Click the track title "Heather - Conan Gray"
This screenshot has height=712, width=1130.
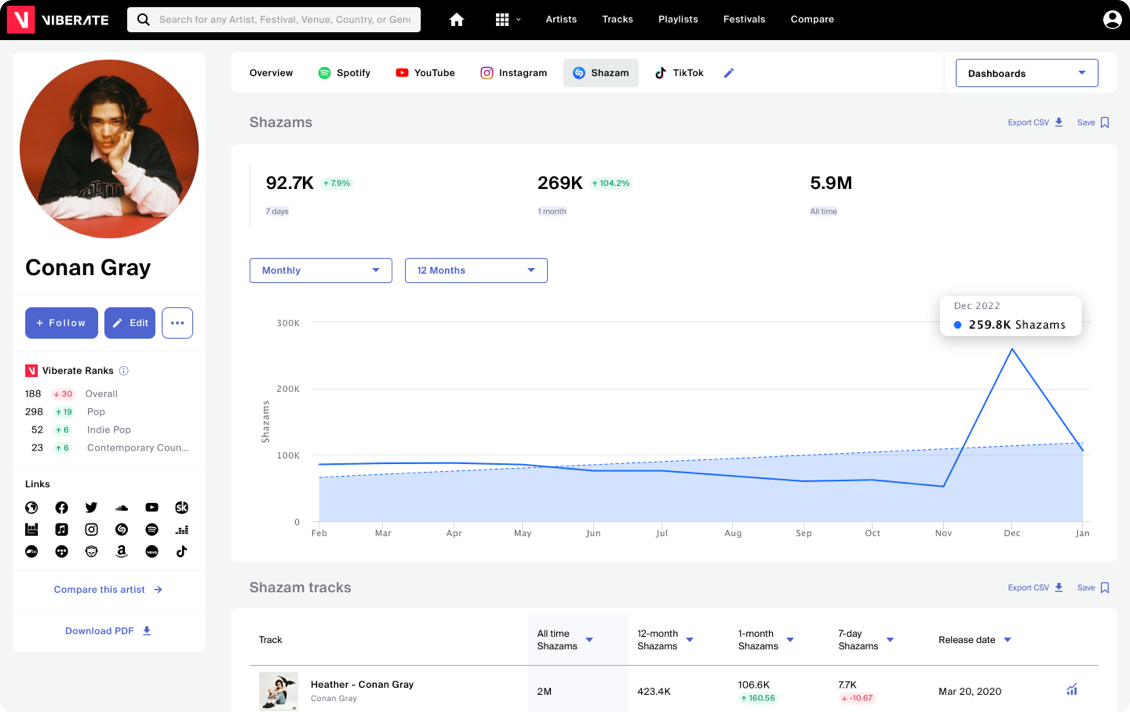pos(362,685)
